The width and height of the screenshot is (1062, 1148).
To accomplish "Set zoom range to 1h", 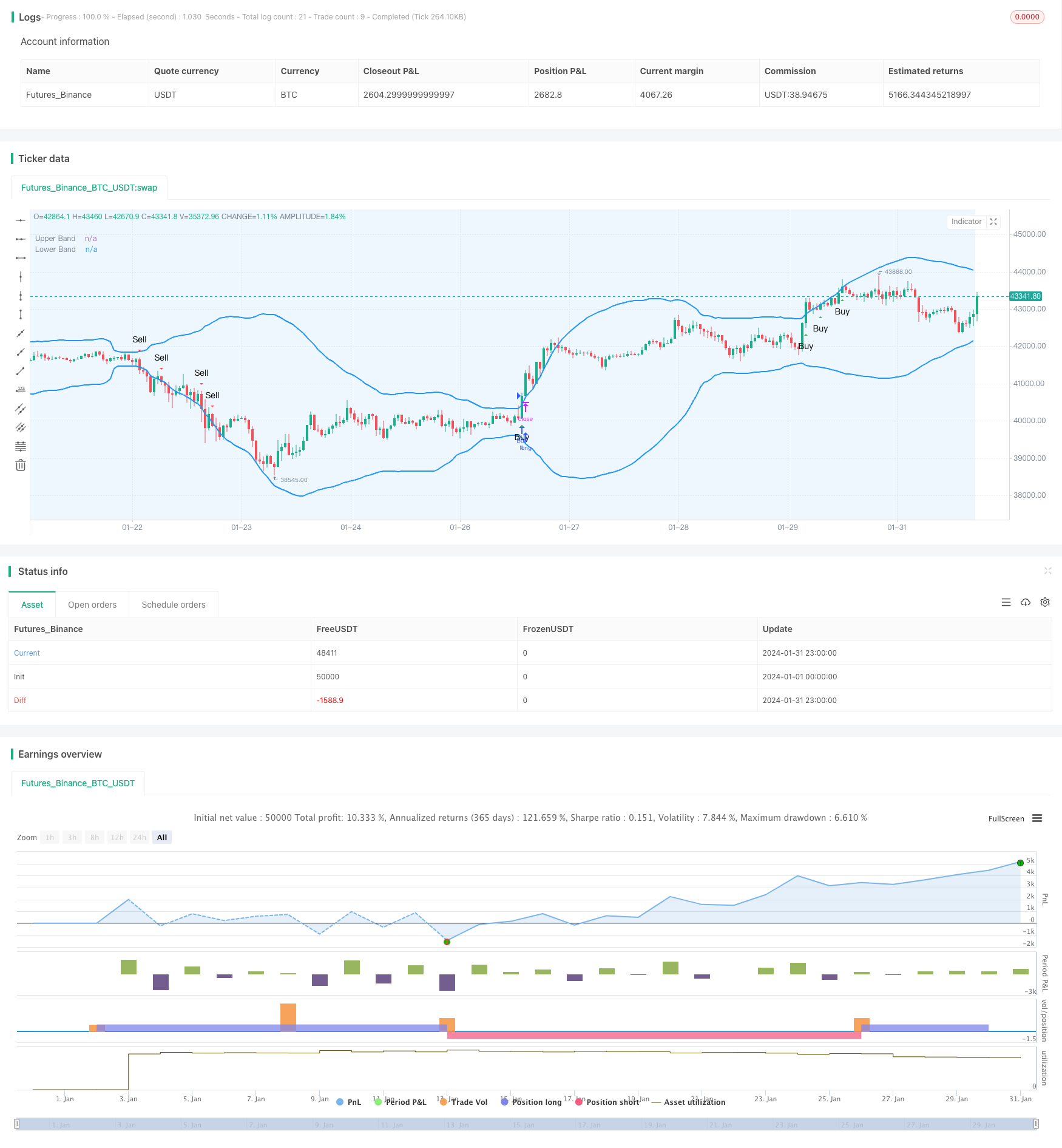I will pyautogui.click(x=50, y=837).
